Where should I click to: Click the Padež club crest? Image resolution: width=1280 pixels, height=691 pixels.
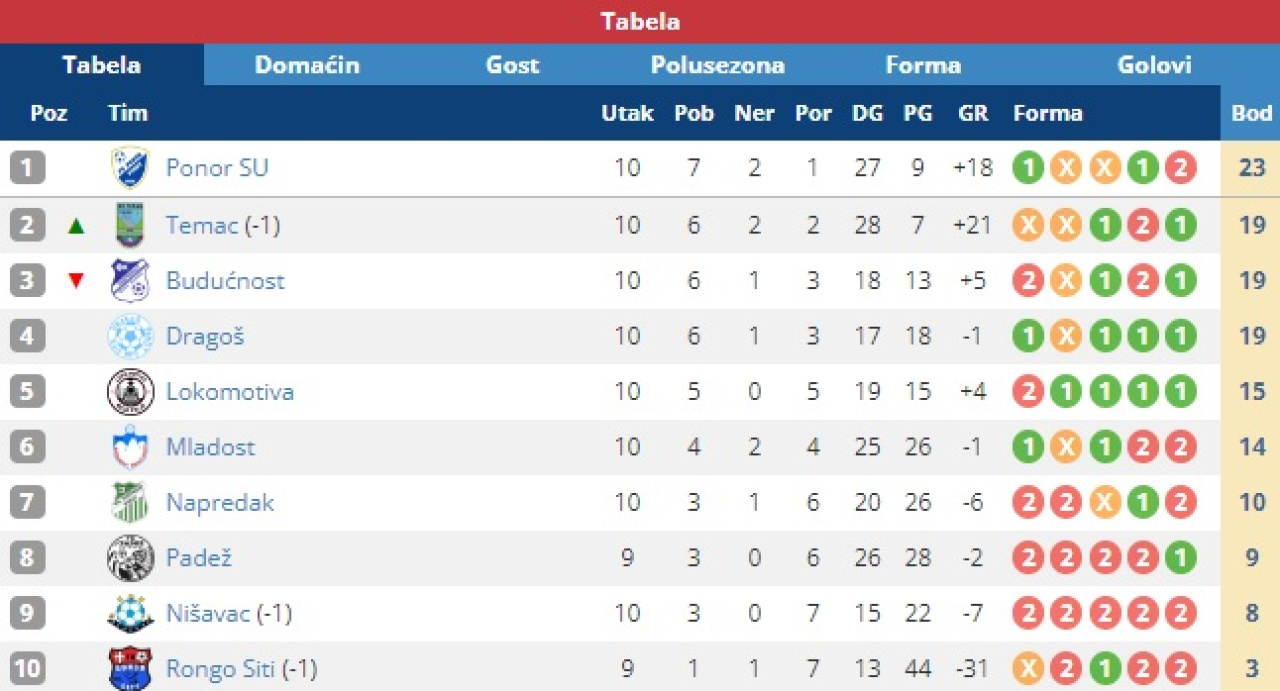130,558
